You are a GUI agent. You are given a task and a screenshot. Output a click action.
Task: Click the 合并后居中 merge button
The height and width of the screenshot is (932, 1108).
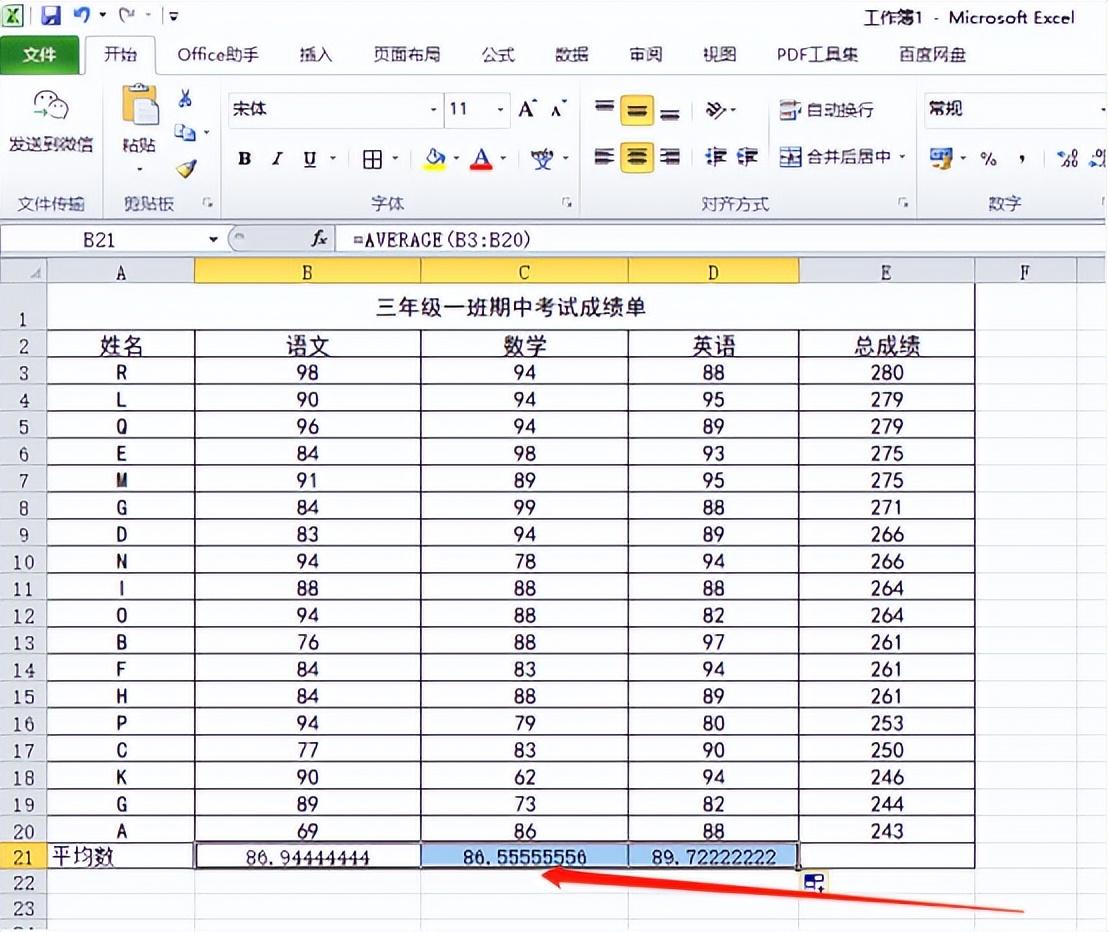pos(835,156)
